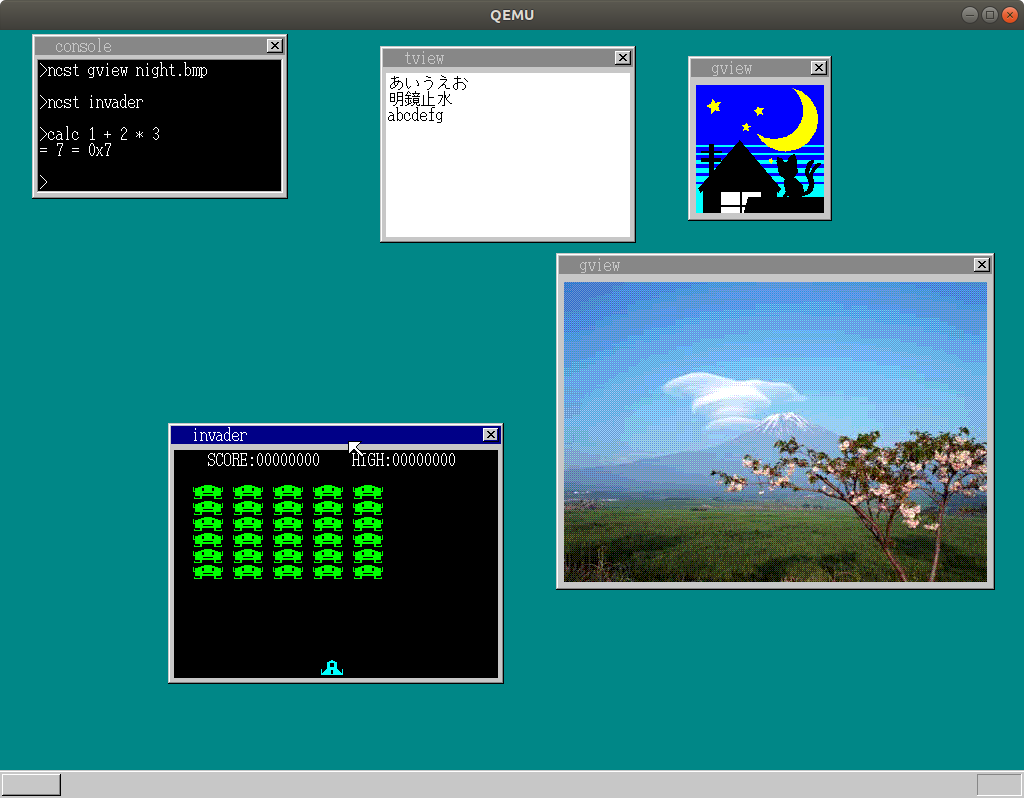Viewport: 1024px width, 798px height.
Task: Click the 'calc 1 + 2 * 3' console line
Action: pyautogui.click(x=99, y=135)
